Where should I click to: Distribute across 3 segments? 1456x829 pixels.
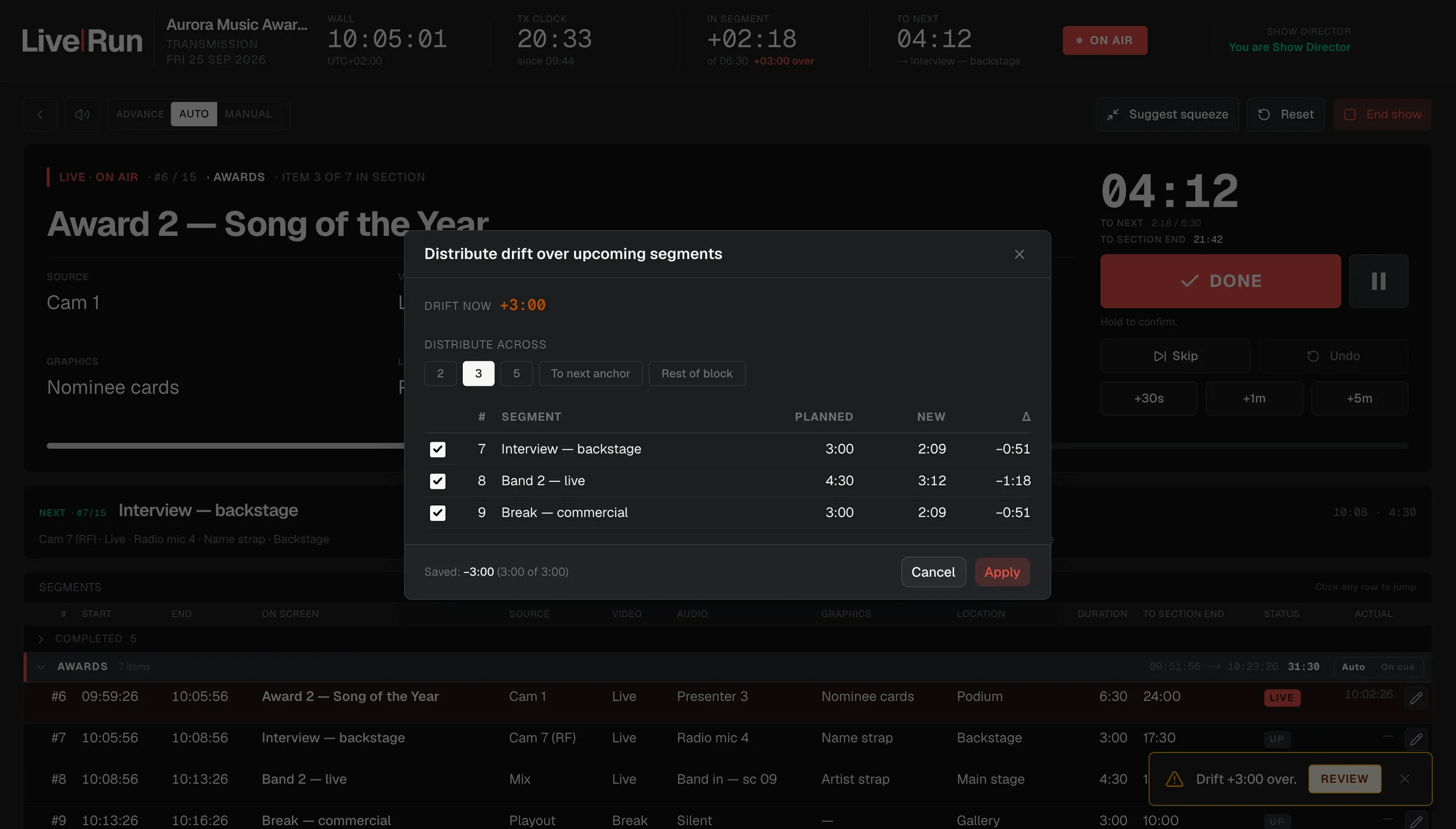point(478,374)
